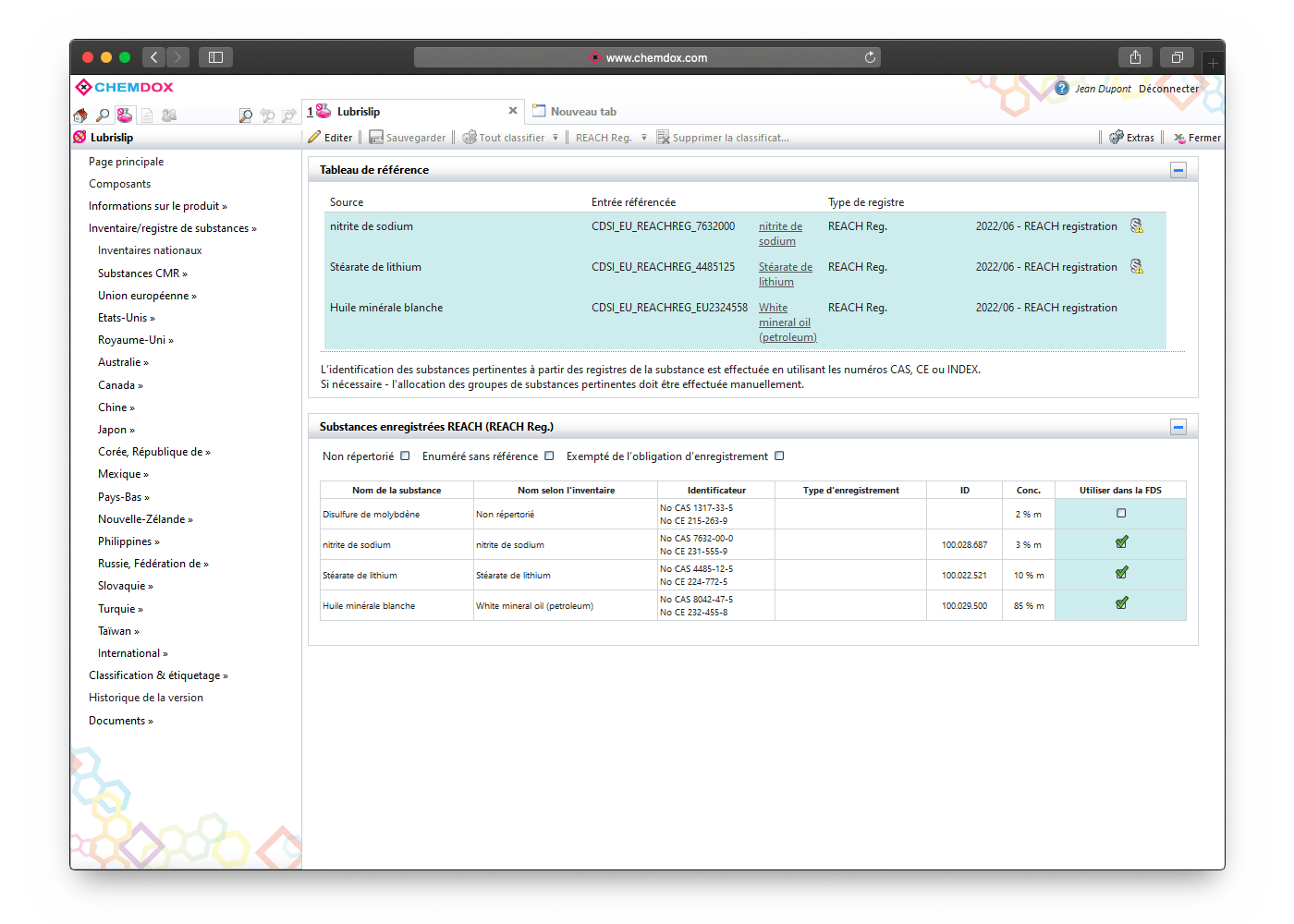Collapse the Tableau de référence panel
Image resolution: width=1294 pixels, height=924 pixels.
pos(1178,170)
